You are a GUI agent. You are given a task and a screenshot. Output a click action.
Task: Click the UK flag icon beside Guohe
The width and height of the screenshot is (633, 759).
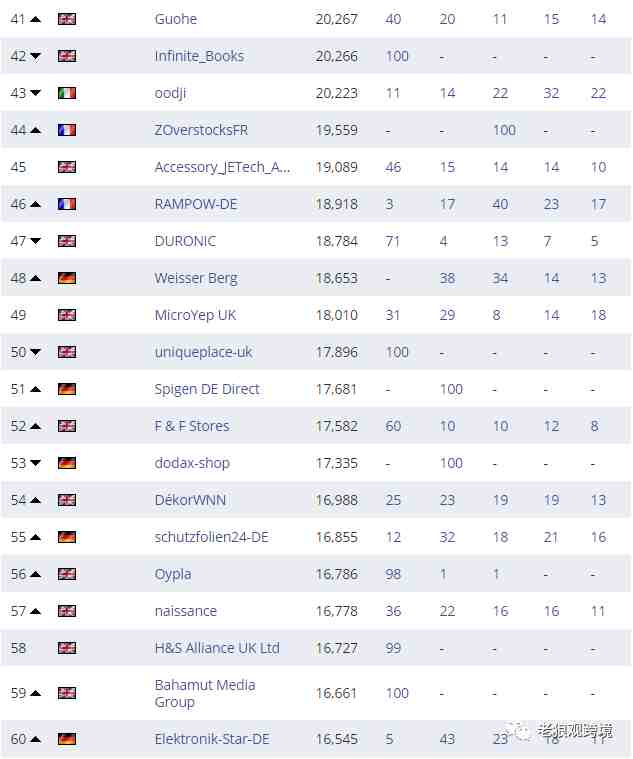point(67,19)
